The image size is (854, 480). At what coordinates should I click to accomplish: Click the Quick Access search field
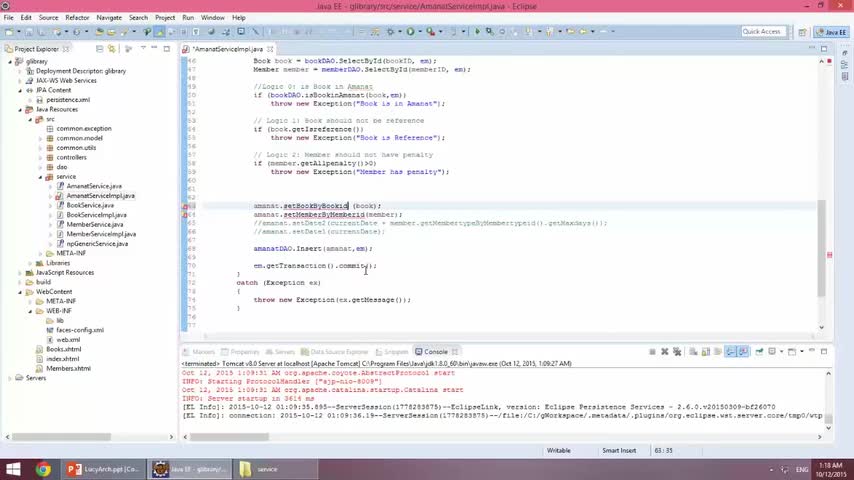(x=764, y=32)
